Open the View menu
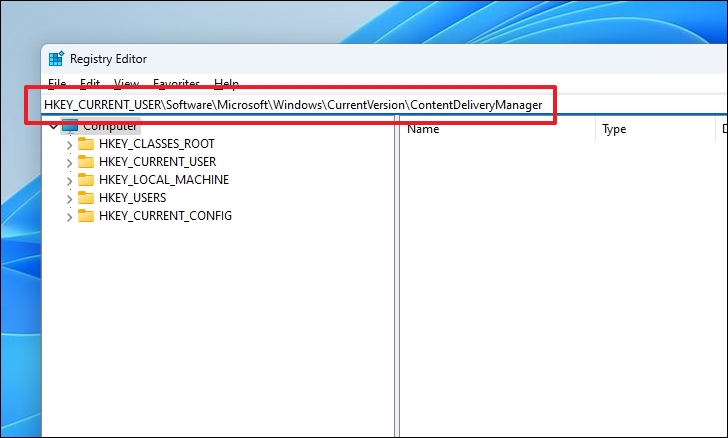The height and width of the screenshot is (438, 728). tap(126, 84)
